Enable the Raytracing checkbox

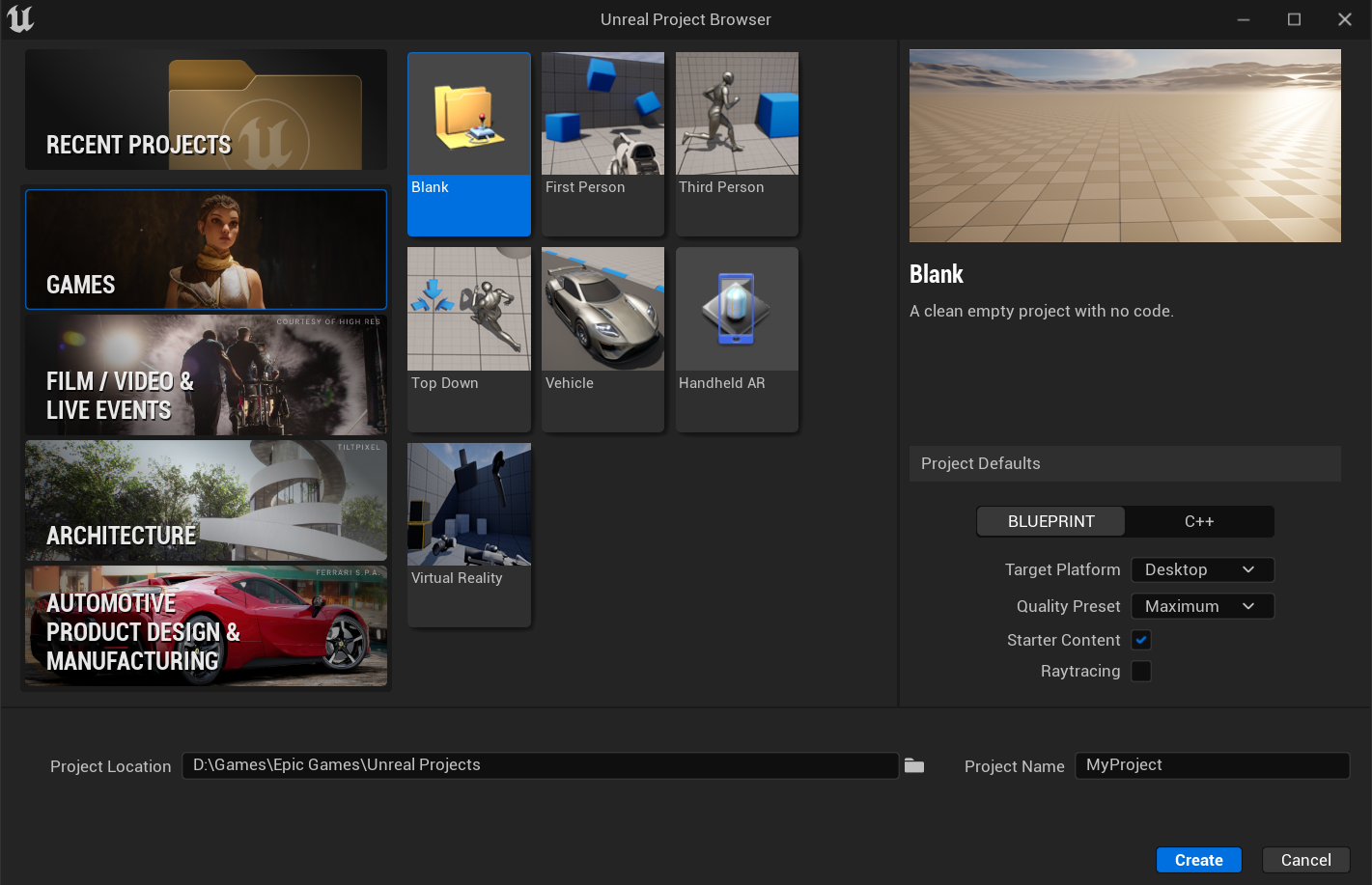pyautogui.click(x=1141, y=671)
